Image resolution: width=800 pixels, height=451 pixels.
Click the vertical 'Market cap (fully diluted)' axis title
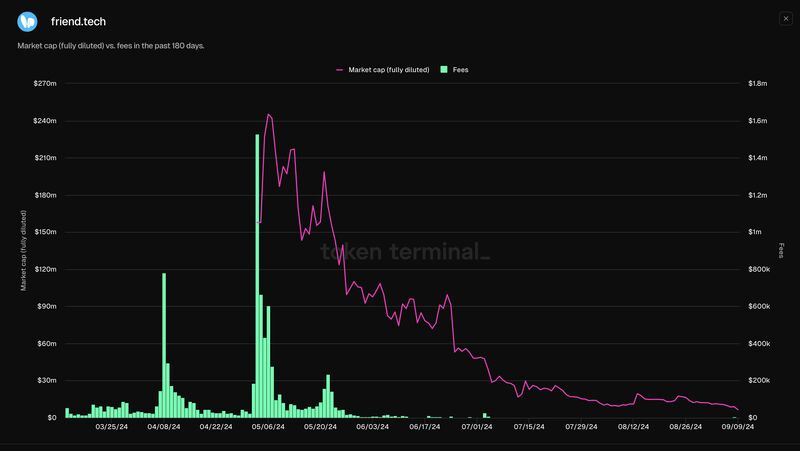coord(23,250)
